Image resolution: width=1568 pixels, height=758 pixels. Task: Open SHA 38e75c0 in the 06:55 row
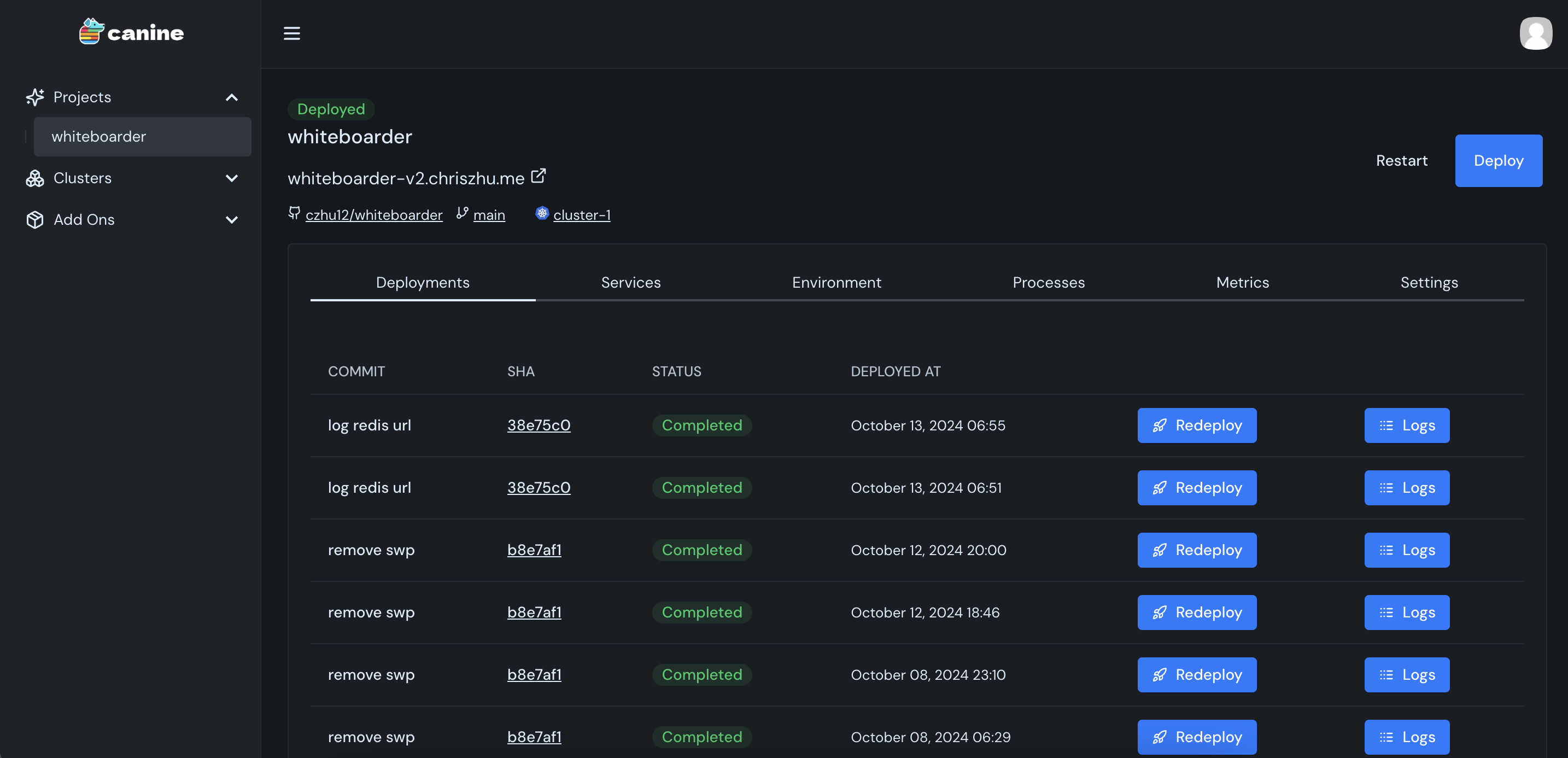pyautogui.click(x=539, y=425)
